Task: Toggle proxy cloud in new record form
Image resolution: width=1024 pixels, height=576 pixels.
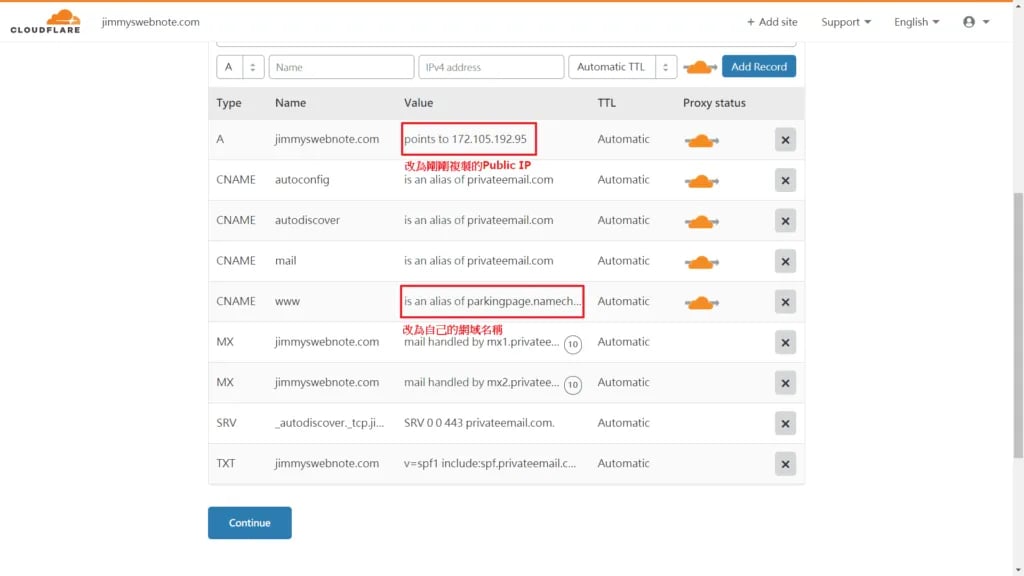Action: pyautogui.click(x=699, y=67)
